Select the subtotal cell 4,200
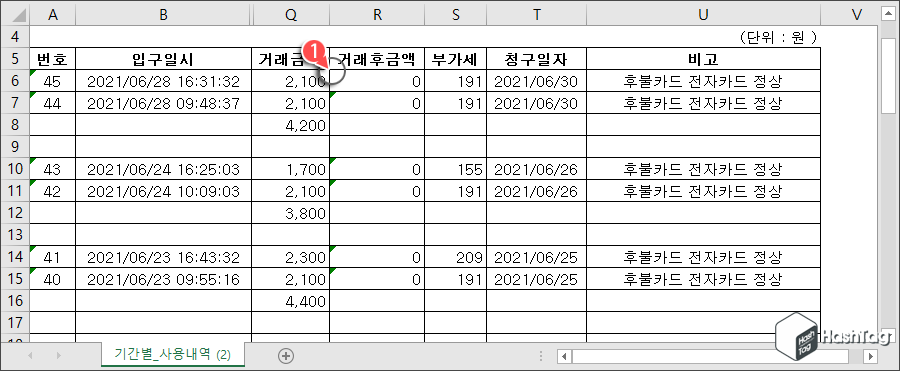Image resolution: width=900 pixels, height=371 pixels. coord(290,125)
